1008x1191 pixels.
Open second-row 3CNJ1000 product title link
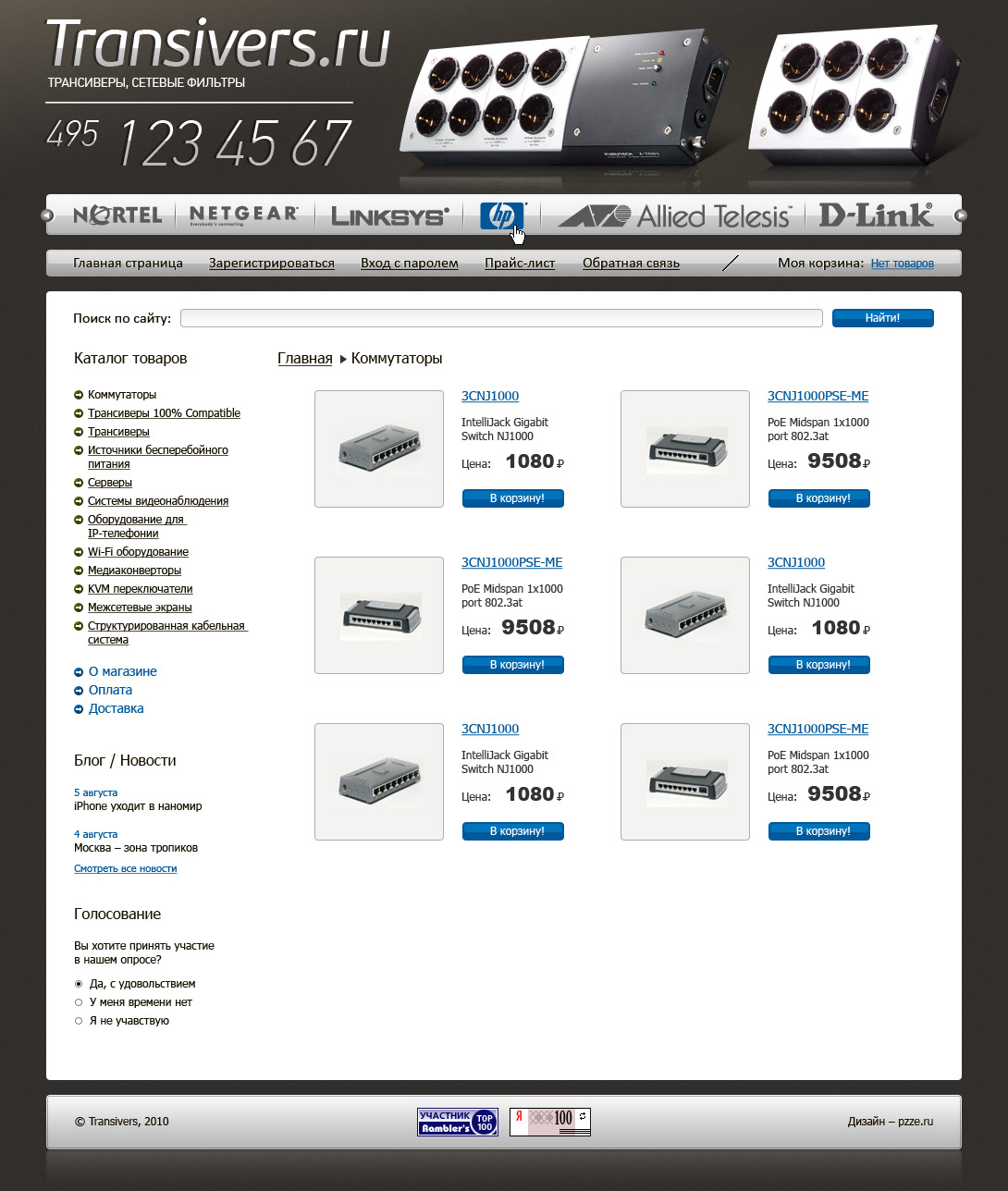796,562
